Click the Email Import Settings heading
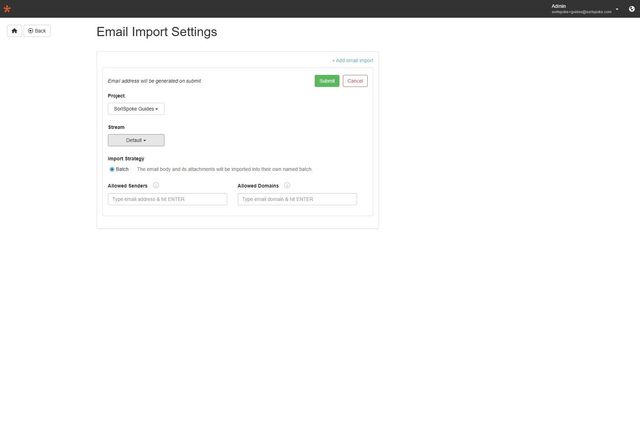640x441 pixels. pyautogui.click(x=157, y=32)
